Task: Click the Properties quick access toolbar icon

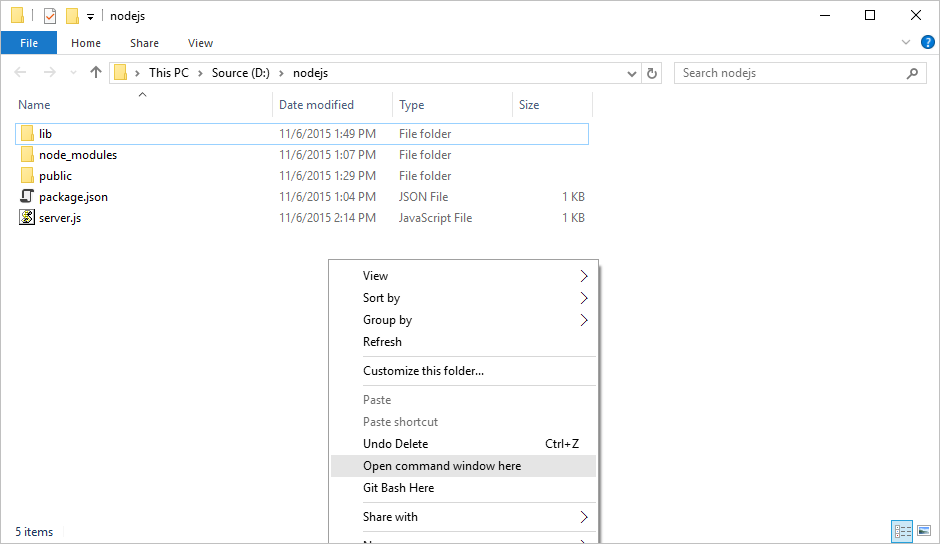Action: pyautogui.click(x=50, y=16)
